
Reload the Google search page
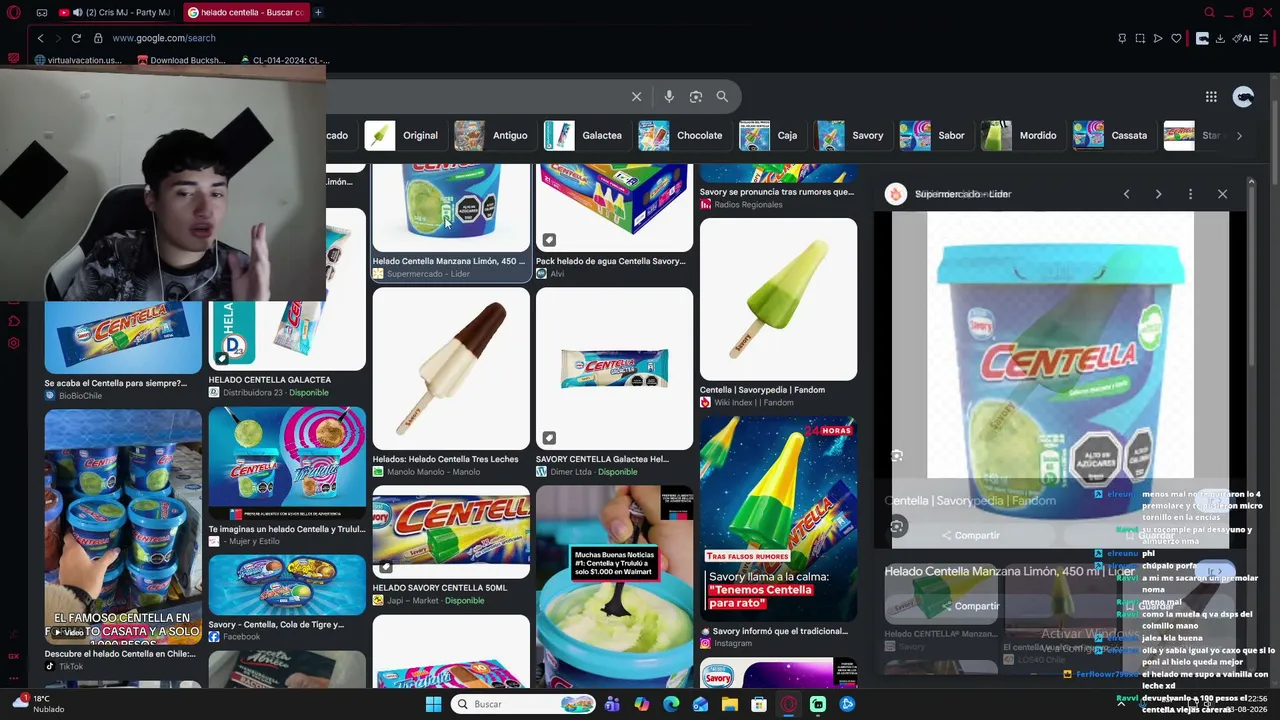[76, 38]
